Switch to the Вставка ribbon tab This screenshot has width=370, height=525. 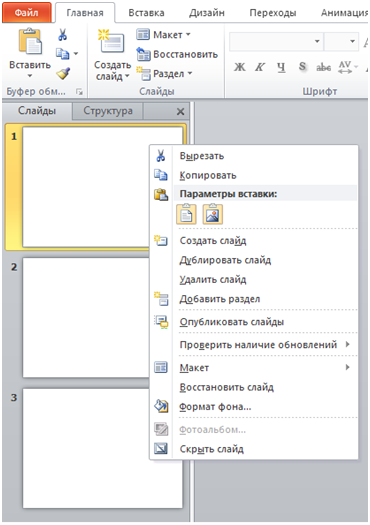click(146, 13)
